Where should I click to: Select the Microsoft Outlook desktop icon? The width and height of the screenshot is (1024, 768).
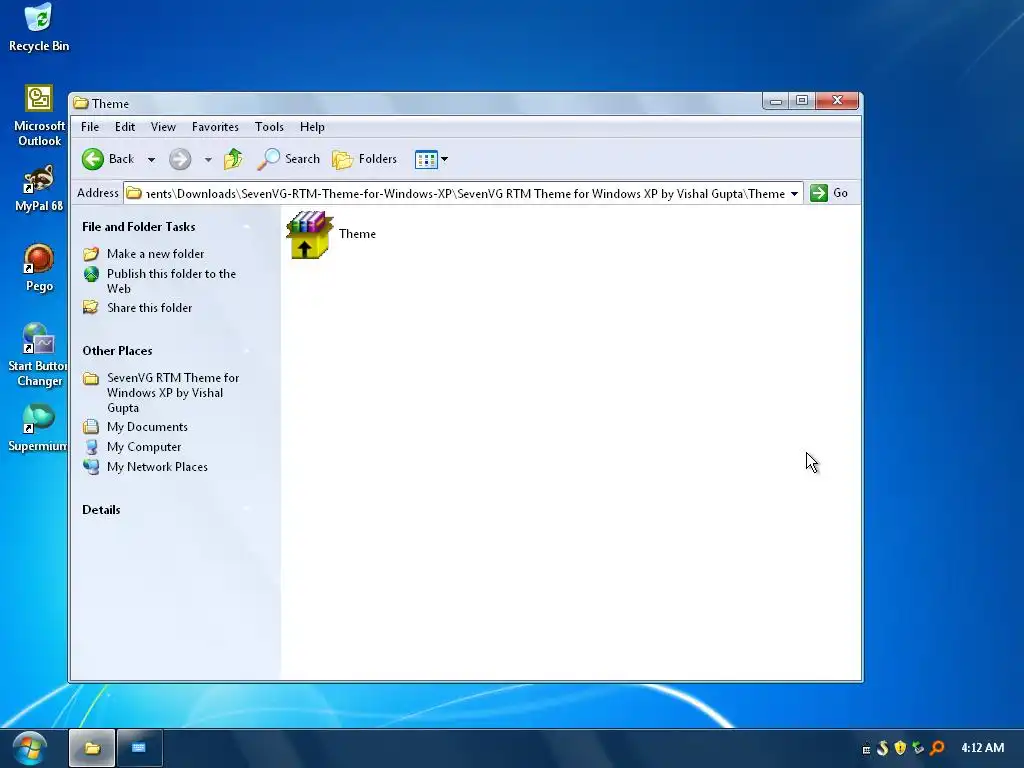(x=39, y=116)
